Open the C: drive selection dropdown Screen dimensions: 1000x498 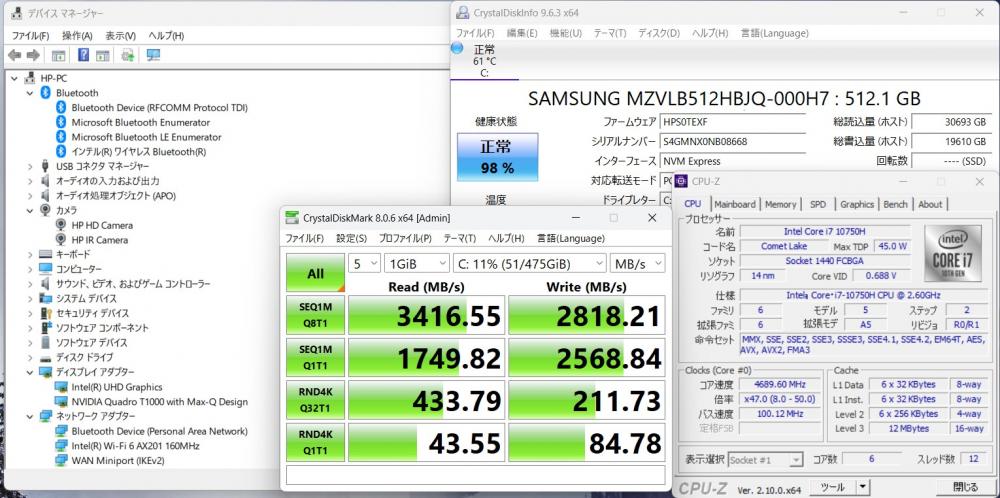530,263
